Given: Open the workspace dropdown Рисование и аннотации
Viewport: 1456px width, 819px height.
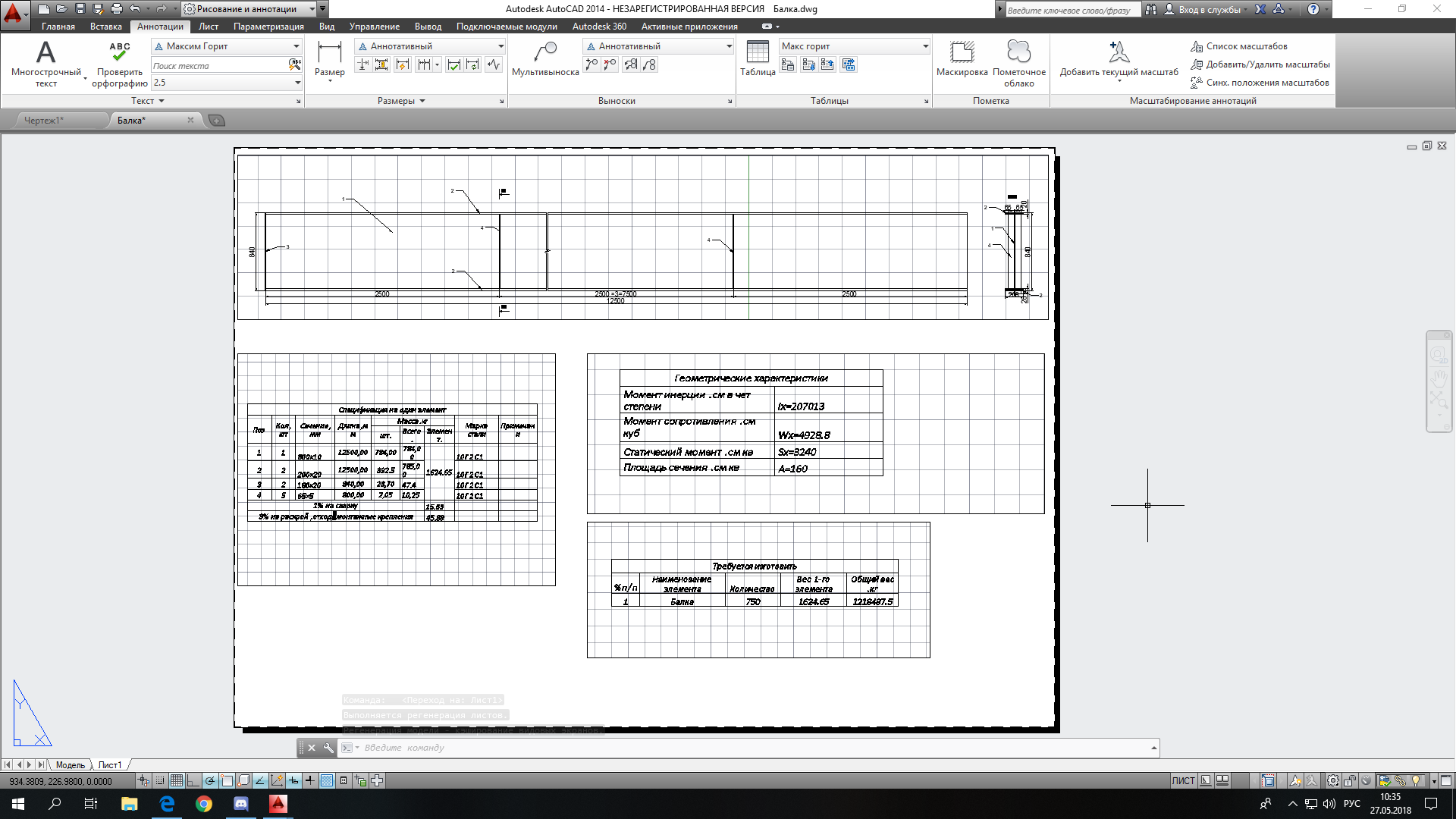Looking at the screenshot, I should coord(312,9).
